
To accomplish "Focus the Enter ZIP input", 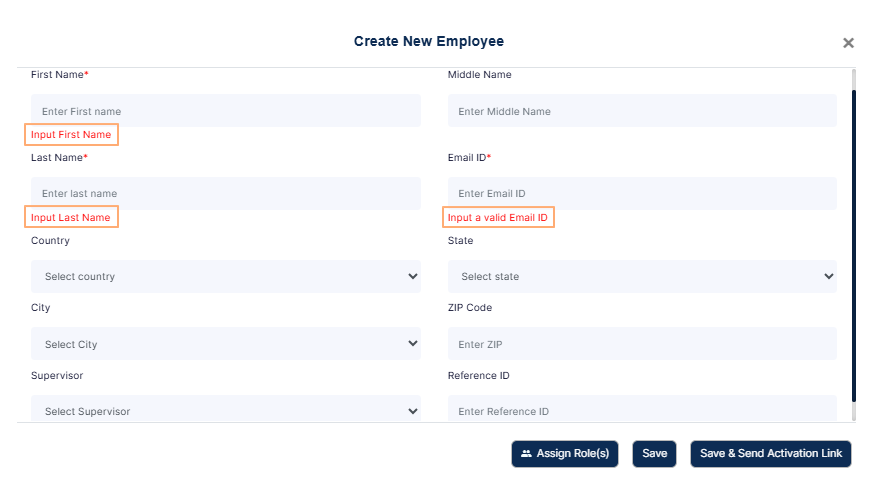I will coord(641,344).
